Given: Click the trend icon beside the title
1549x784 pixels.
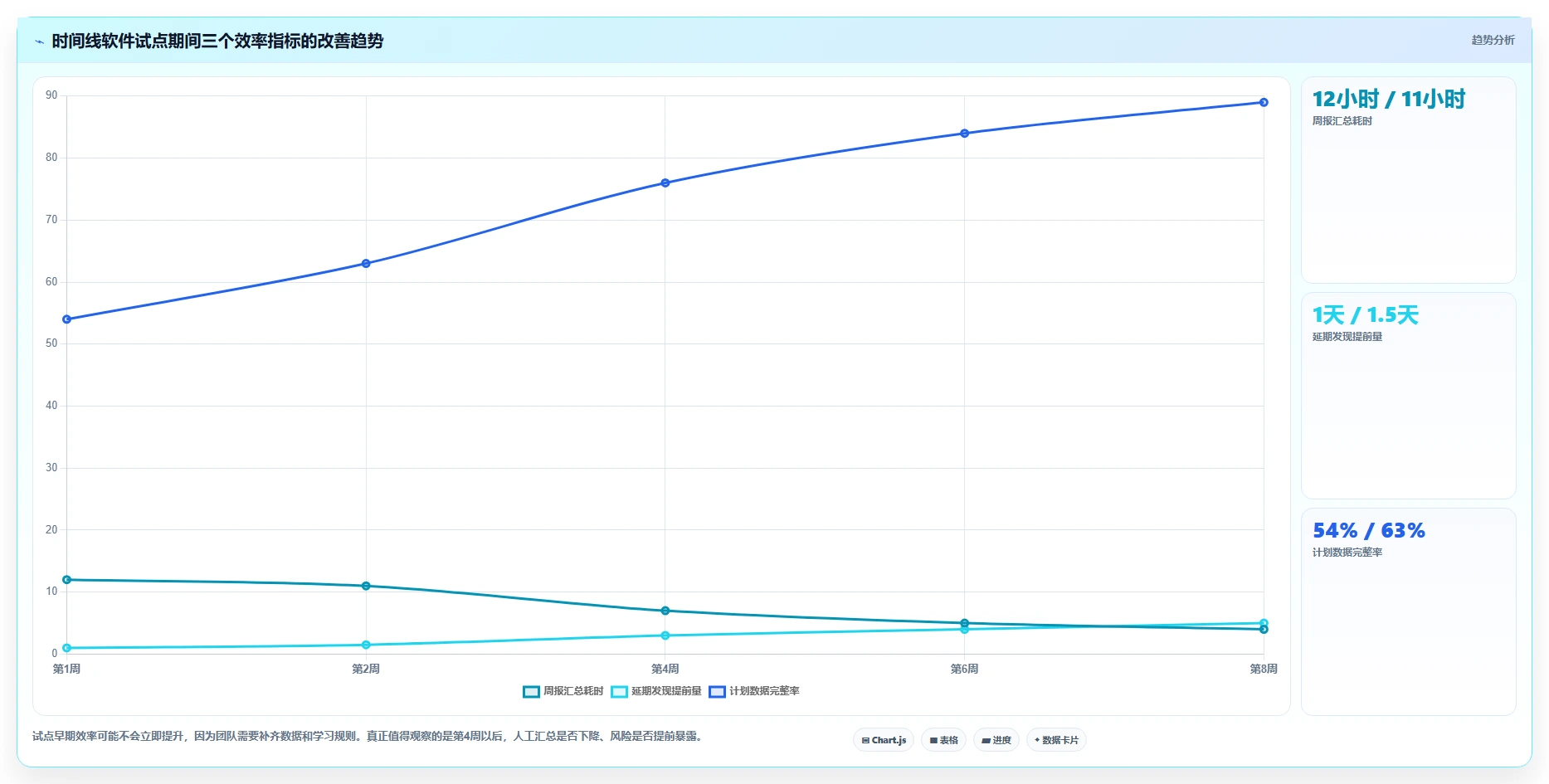Looking at the screenshot, I should pos(39,41).
